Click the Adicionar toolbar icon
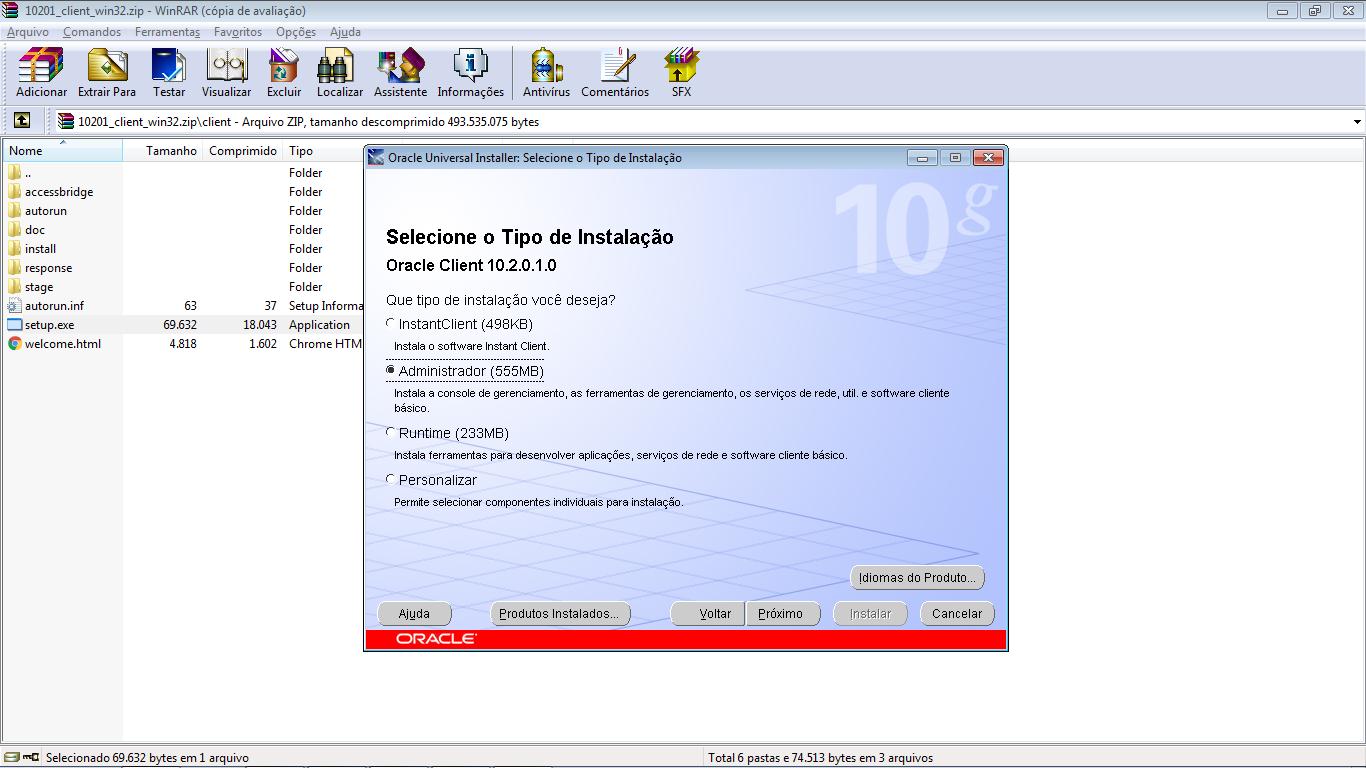This screenshot has height=768, width=1366. tap(40, 72)
